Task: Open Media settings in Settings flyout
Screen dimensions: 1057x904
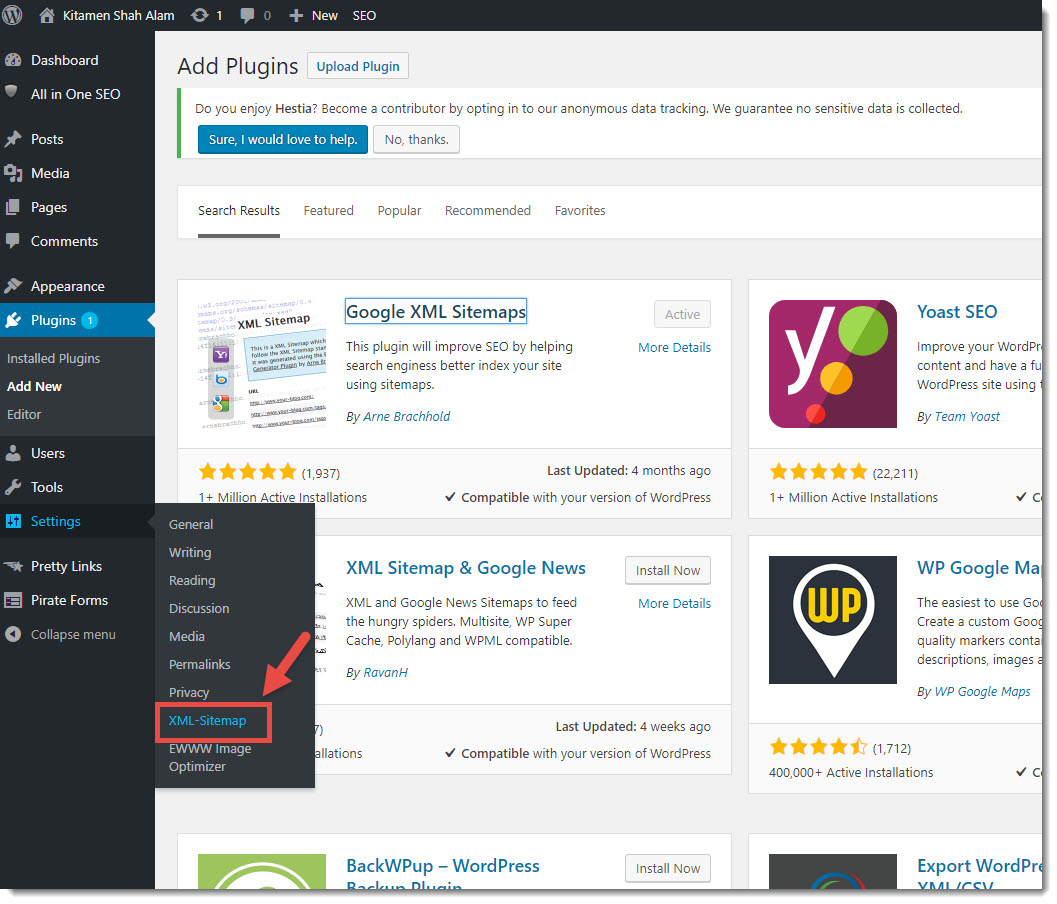Action: point(187,636)
